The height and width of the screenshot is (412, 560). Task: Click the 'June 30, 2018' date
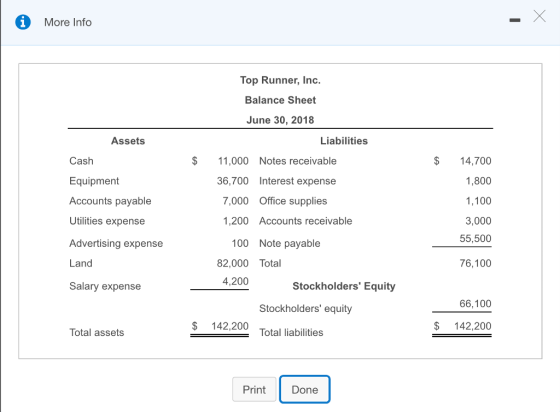pyautogui.click(x=280, y=120)
